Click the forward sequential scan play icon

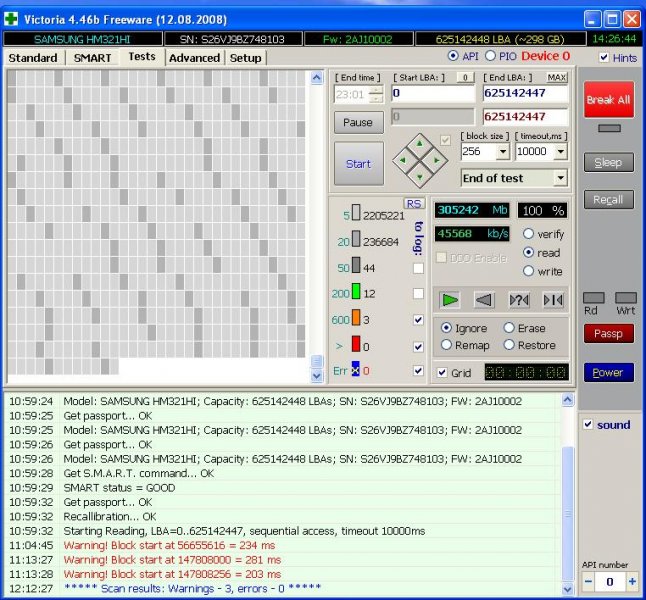tap(450, 299)
